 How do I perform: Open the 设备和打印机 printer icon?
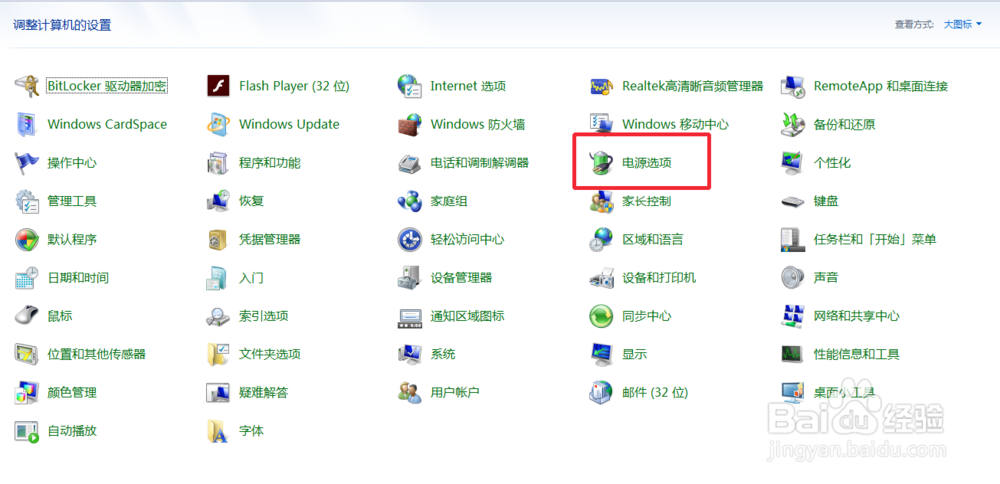click(x=601, y=277)
